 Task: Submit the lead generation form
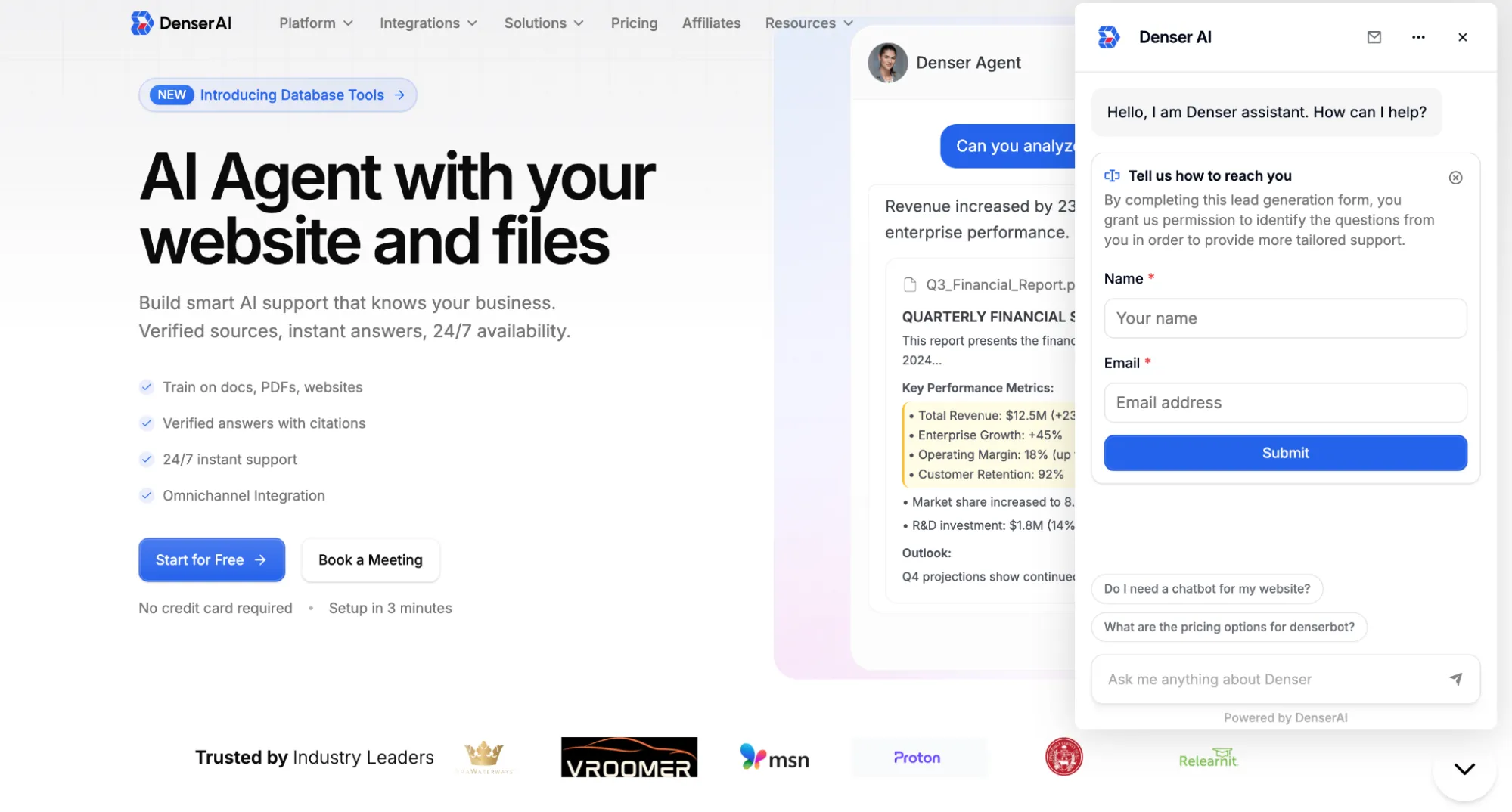tap(1284, 452)
